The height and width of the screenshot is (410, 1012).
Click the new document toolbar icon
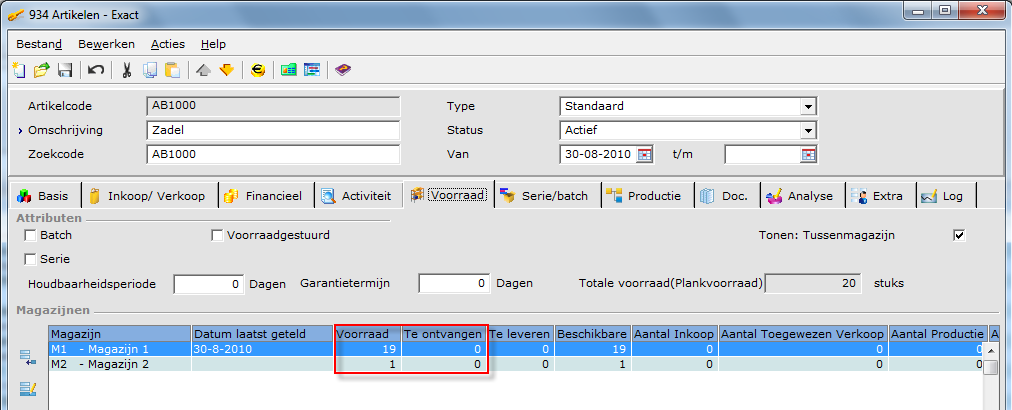[20, 70]
